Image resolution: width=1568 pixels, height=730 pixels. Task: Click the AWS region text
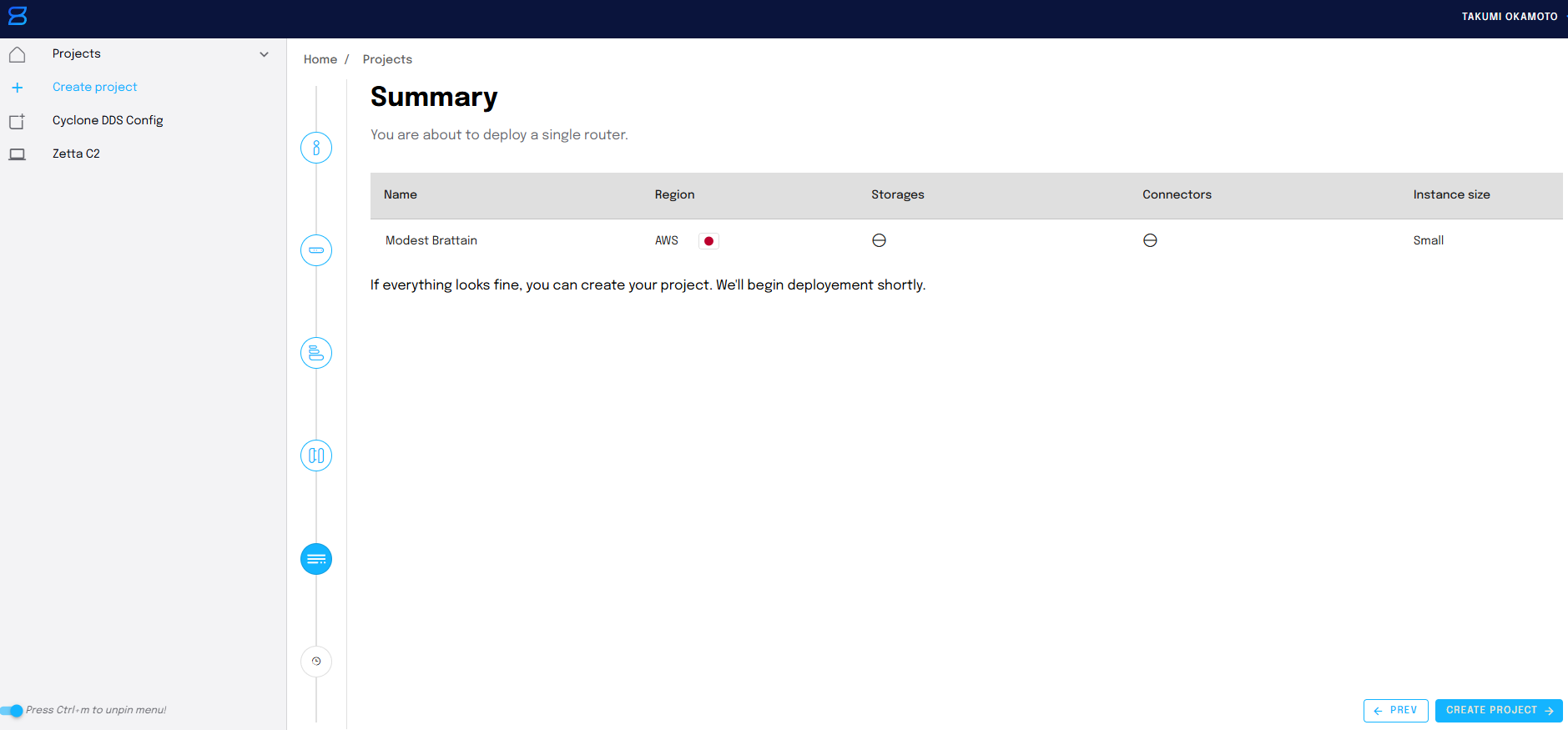pos(666,240)
